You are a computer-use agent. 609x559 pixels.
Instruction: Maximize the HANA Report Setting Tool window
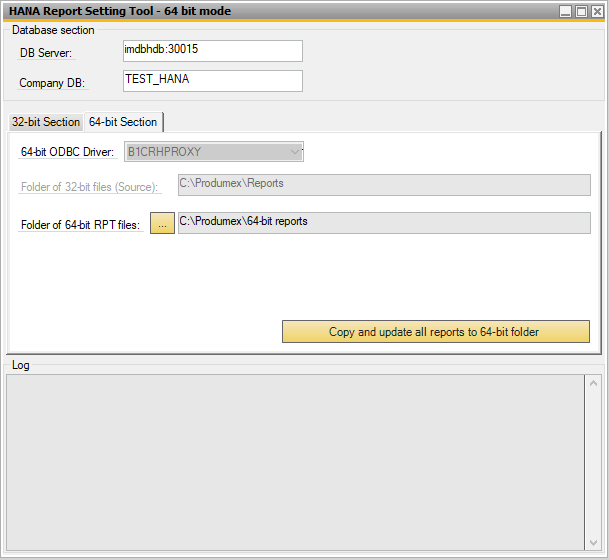[581, 11]
